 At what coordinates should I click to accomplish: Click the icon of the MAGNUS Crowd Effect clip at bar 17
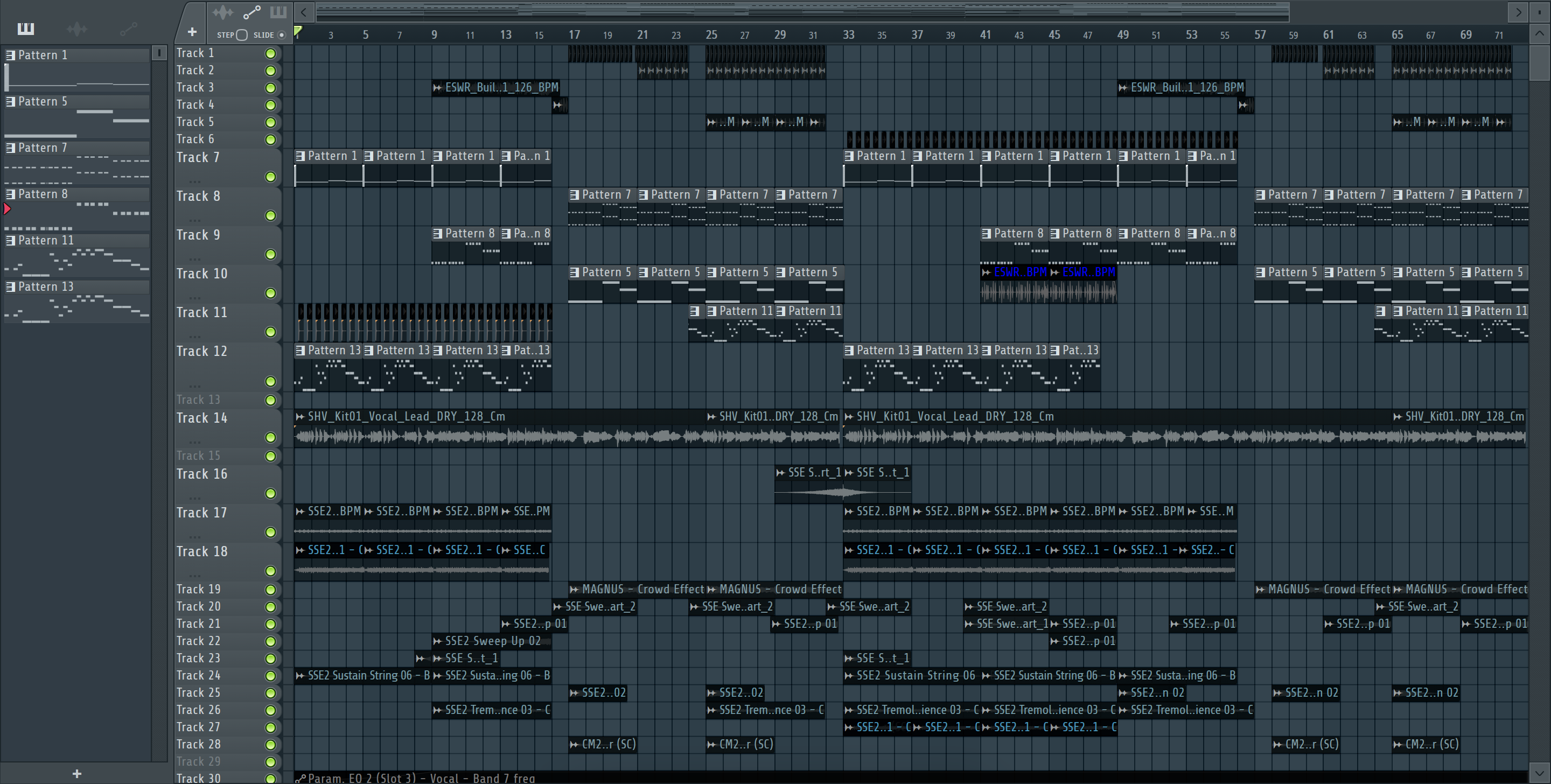(x=575, y=590)
